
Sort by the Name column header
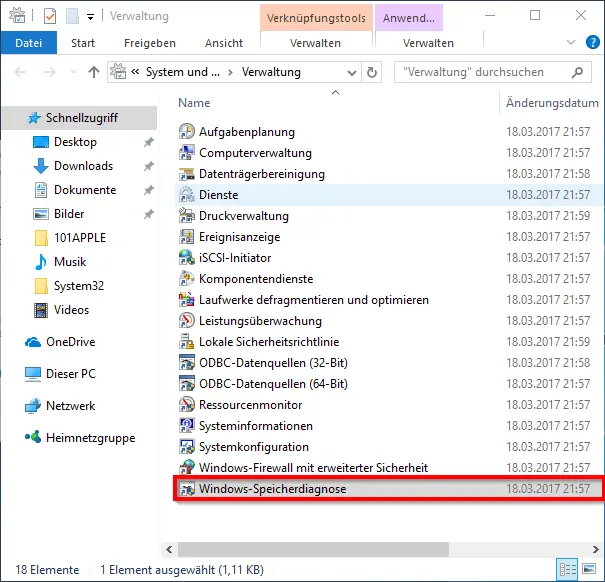(194, 103)
